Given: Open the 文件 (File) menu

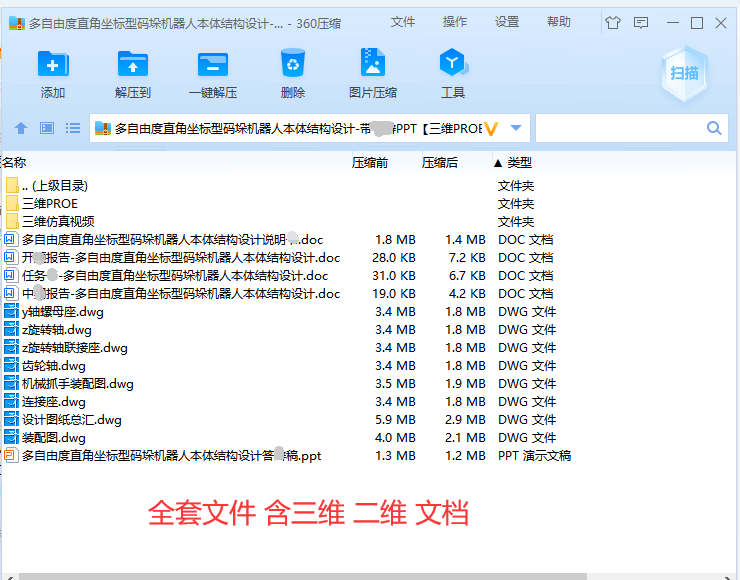Looking at the screenshot, I should (x=403, y=22).
